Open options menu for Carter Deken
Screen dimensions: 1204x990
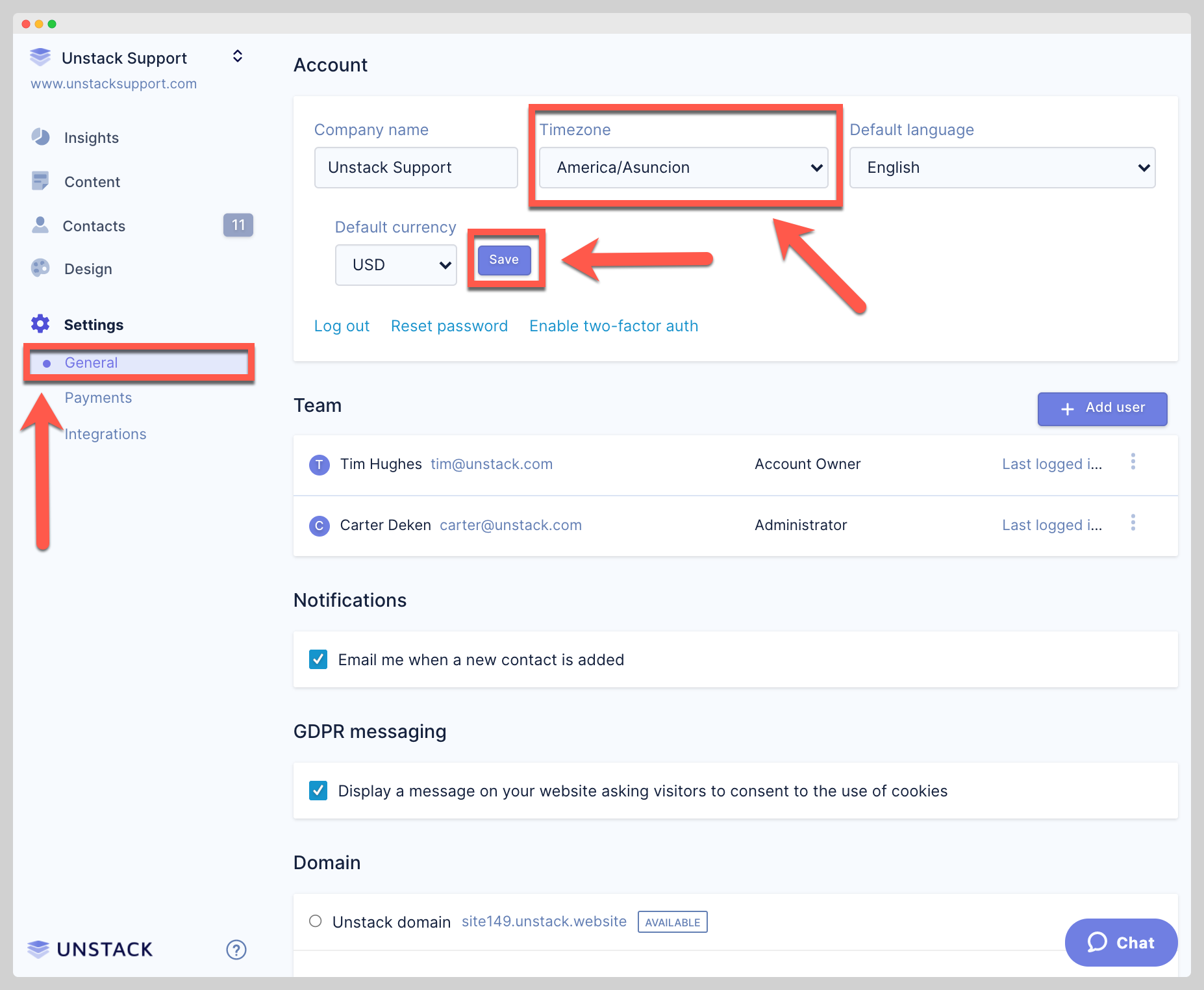(1133, 523)
